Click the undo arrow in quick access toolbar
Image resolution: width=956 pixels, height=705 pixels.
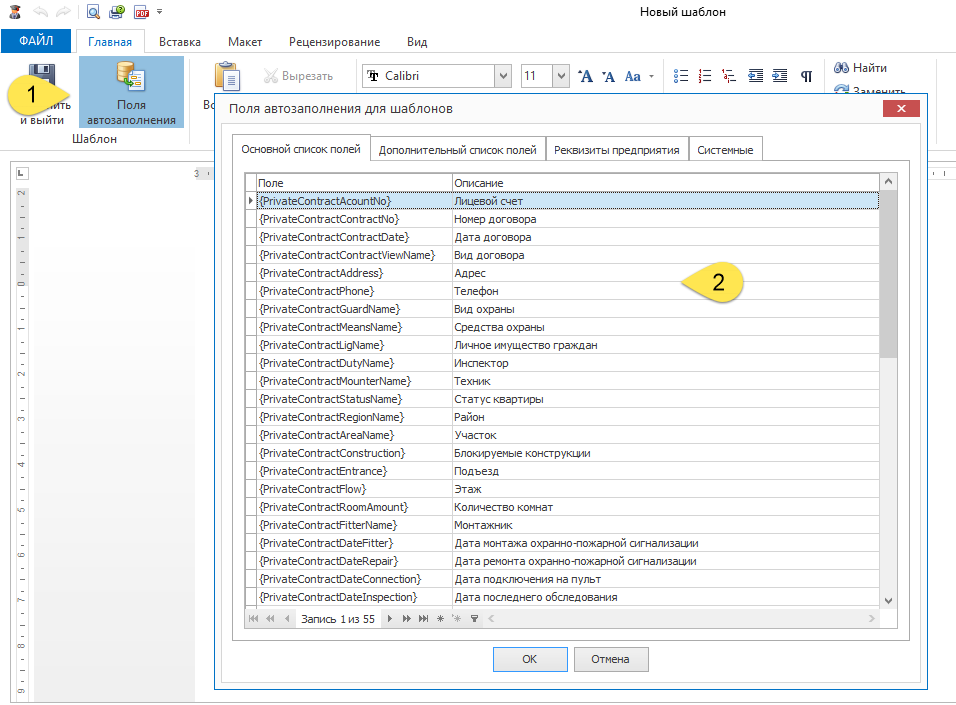coord(40,12)
